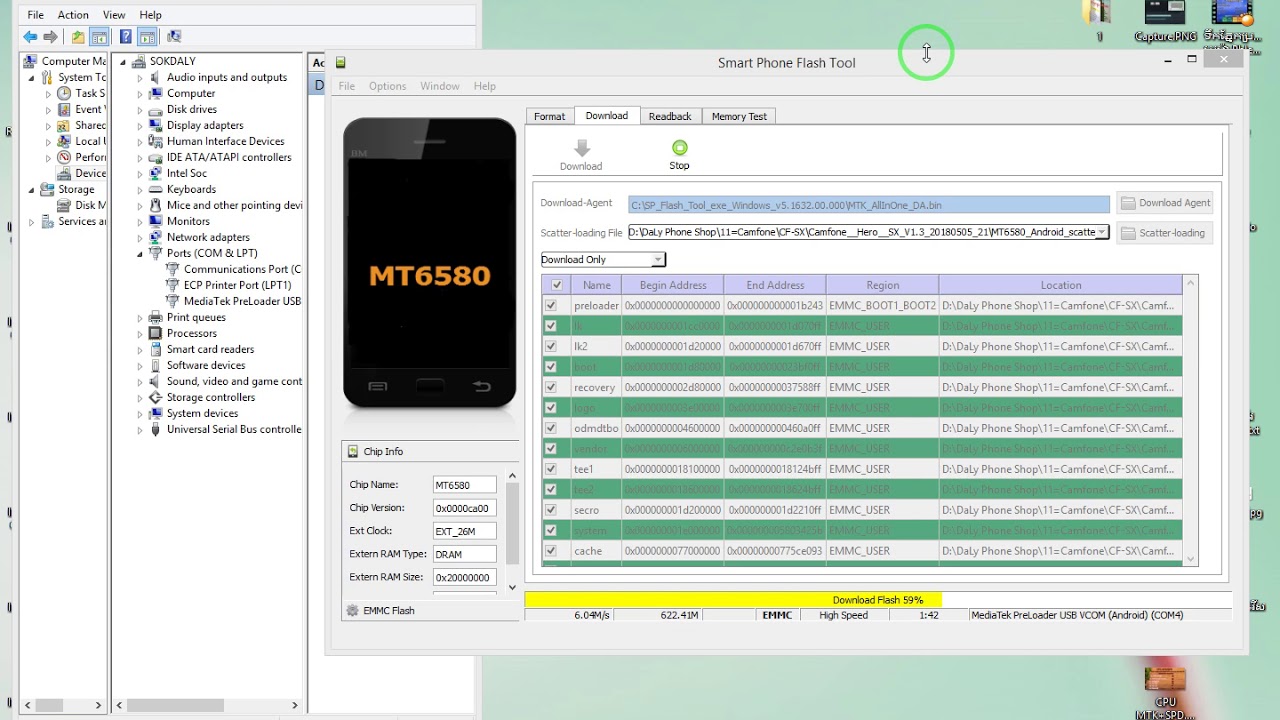Select the Event Viewer tree item
This screenshot has height=720, width=1280.
tap(89, 109)
